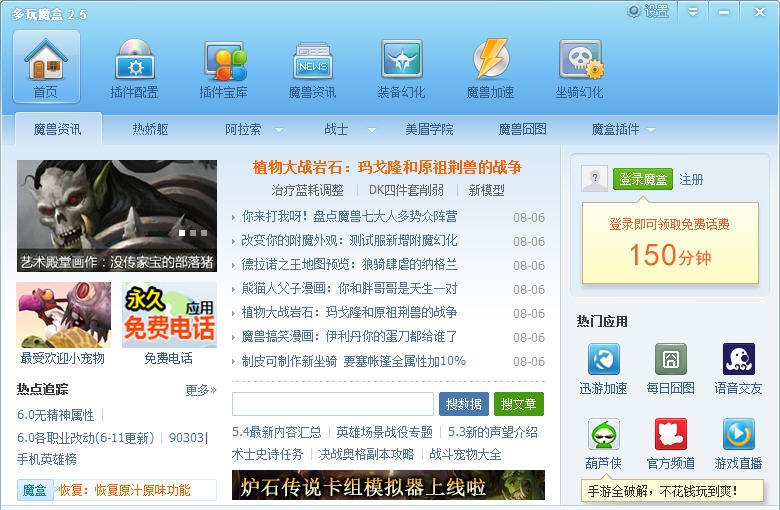Expand the 战士 dropdown arrow
This screenshot has width=780, height=510.
372,130
